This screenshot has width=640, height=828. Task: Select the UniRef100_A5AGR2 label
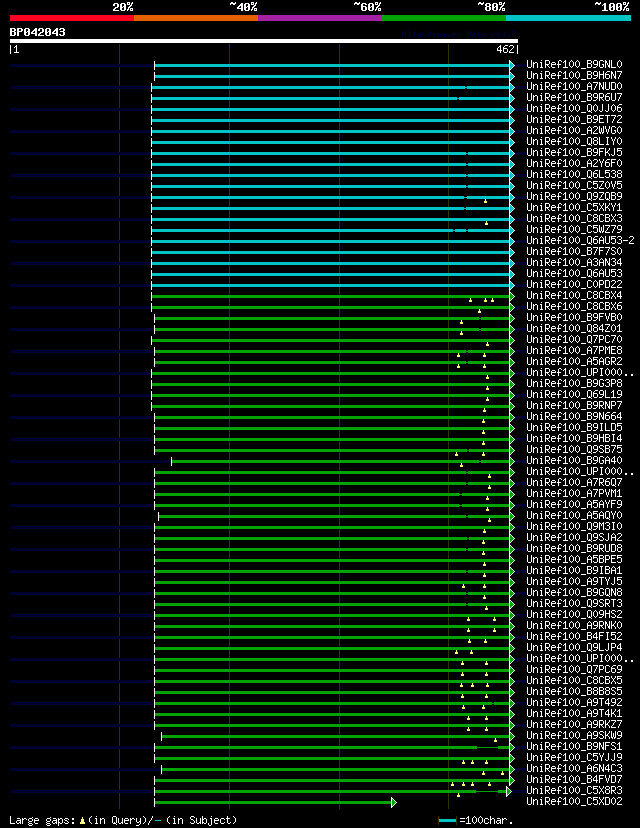(574, 362)
